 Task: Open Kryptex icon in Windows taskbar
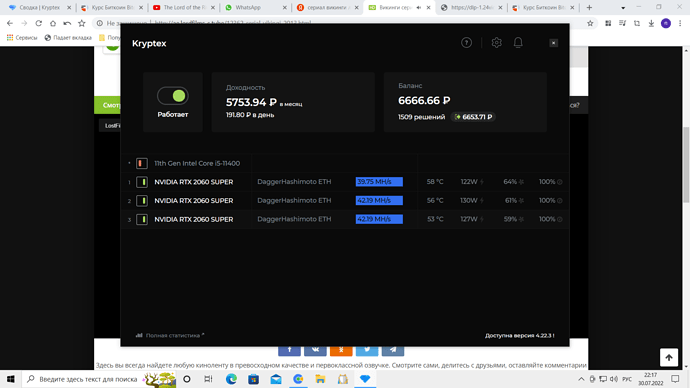pos(365,379)
